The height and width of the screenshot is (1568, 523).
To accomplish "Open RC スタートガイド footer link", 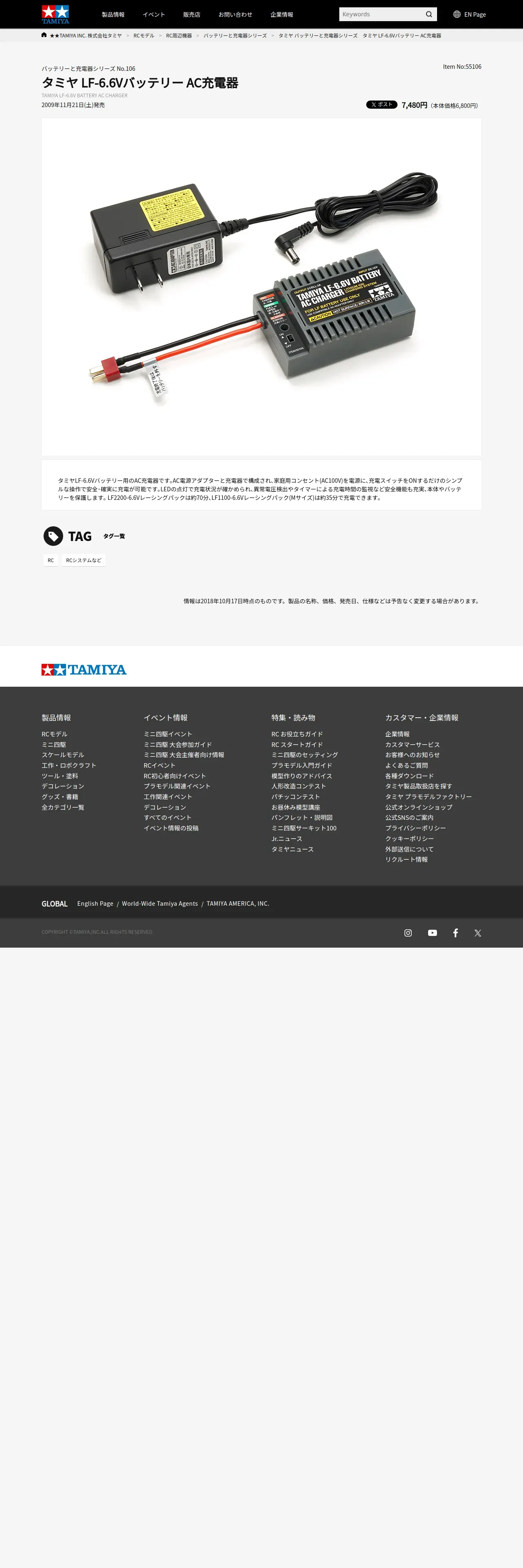I will click(297, 745).
